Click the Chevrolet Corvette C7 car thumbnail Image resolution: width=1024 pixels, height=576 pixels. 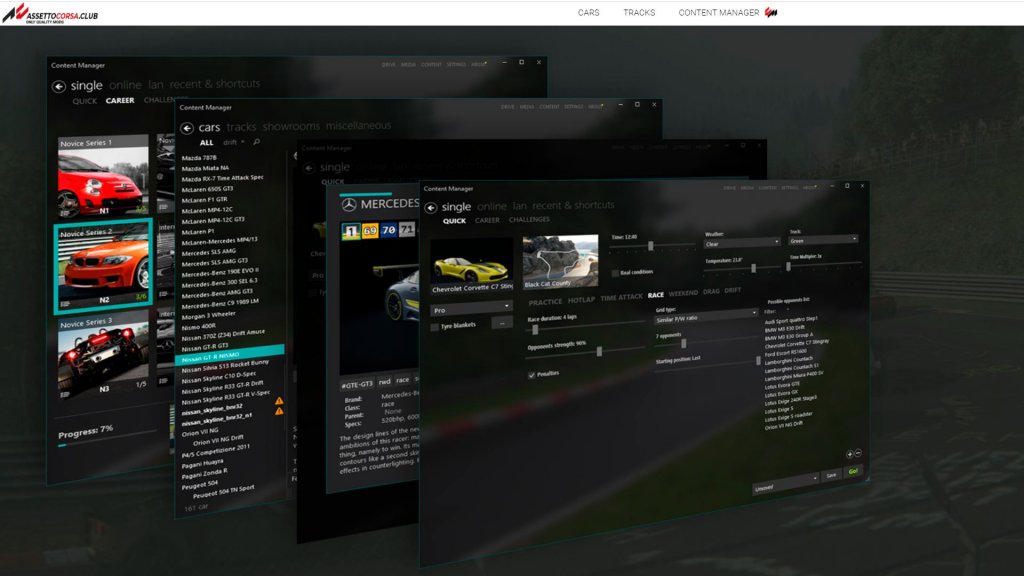coord(472,266)
